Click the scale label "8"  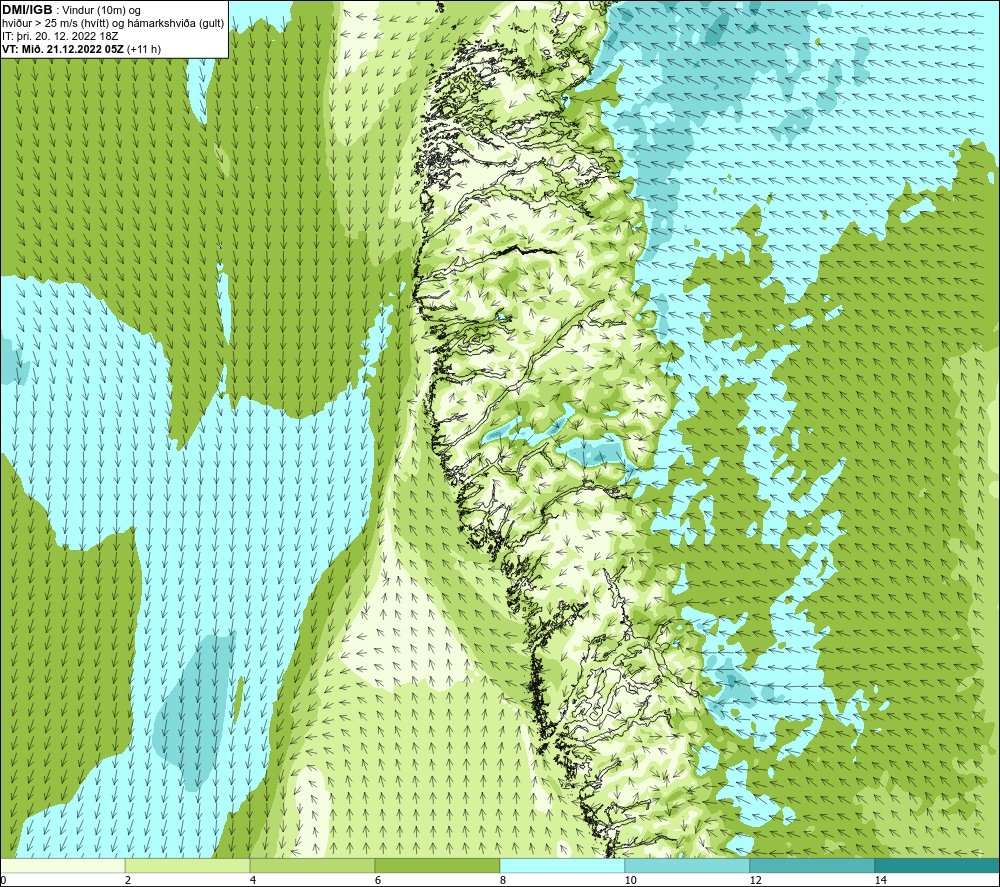pyautogui.click(x=503, y=880)
